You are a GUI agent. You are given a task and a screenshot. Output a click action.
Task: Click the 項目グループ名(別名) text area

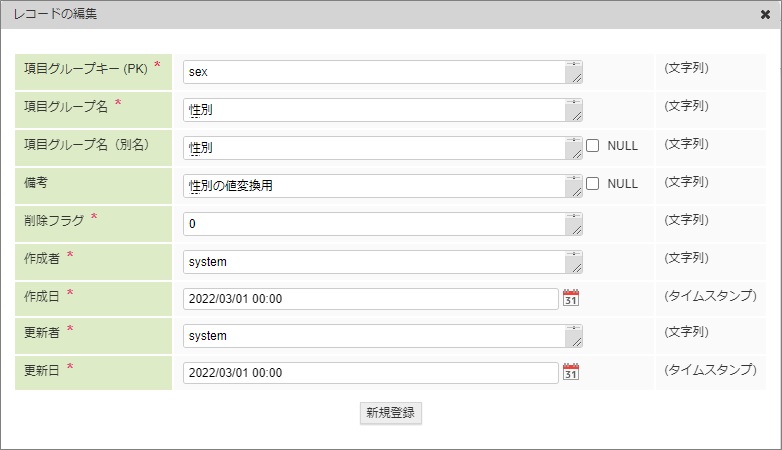point(374,148)
